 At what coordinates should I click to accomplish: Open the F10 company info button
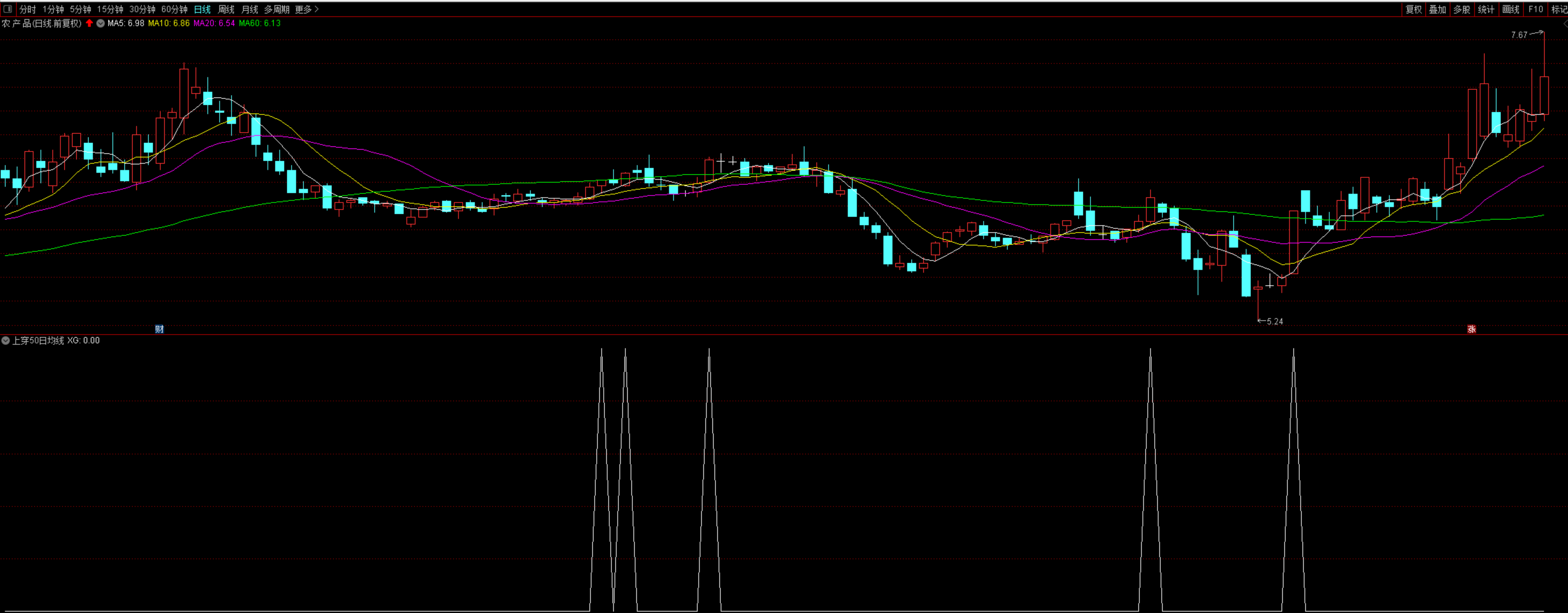click(1535, 9)
